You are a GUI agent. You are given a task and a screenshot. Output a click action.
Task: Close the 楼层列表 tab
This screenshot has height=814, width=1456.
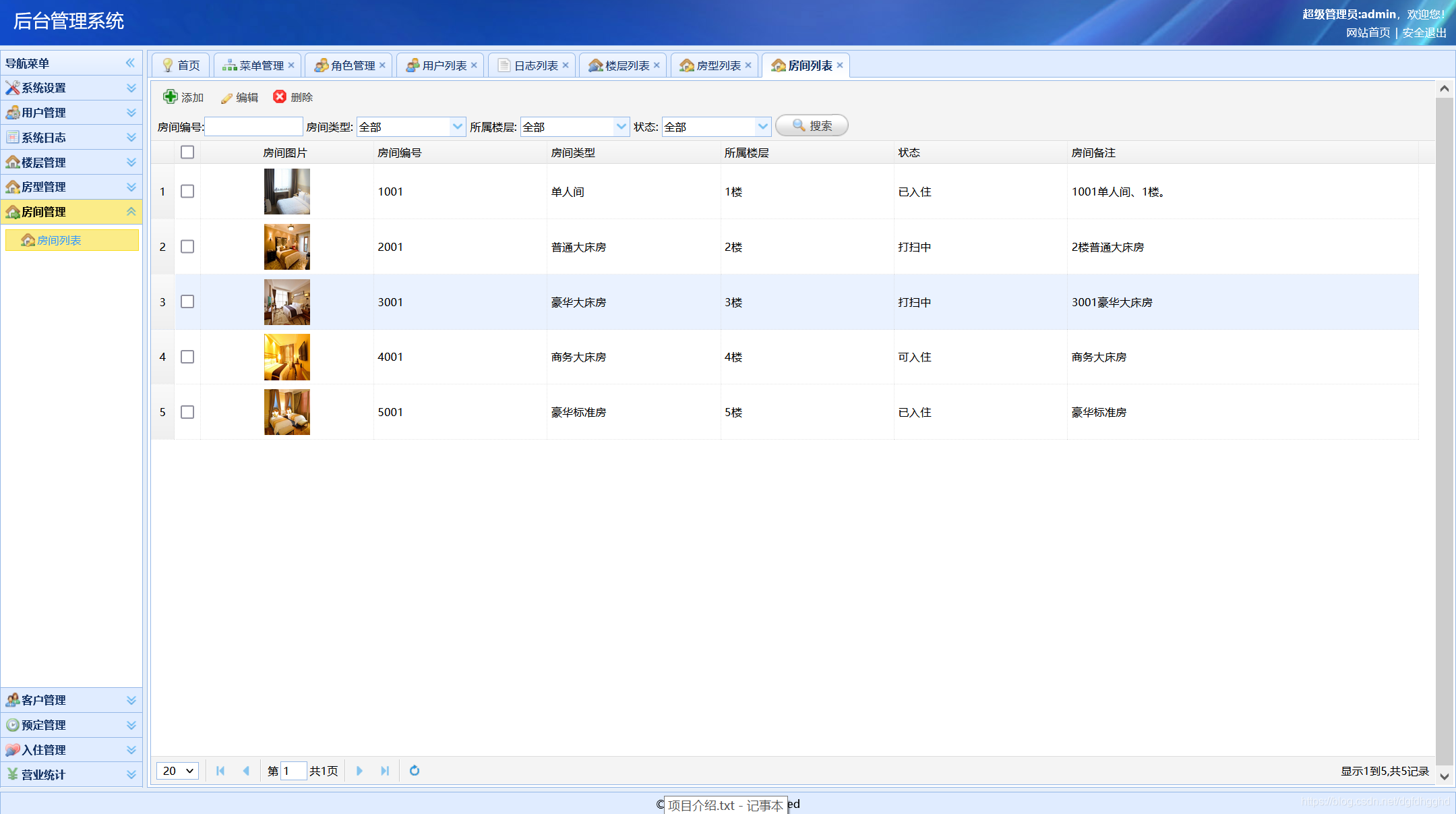tap(657, 65)
